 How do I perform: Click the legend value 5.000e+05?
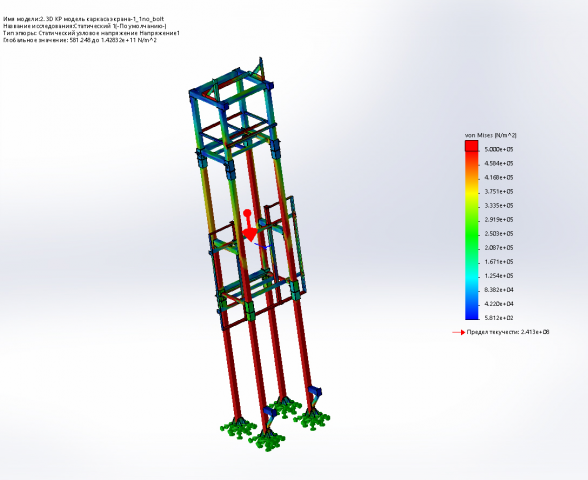(x=499, y=150)
